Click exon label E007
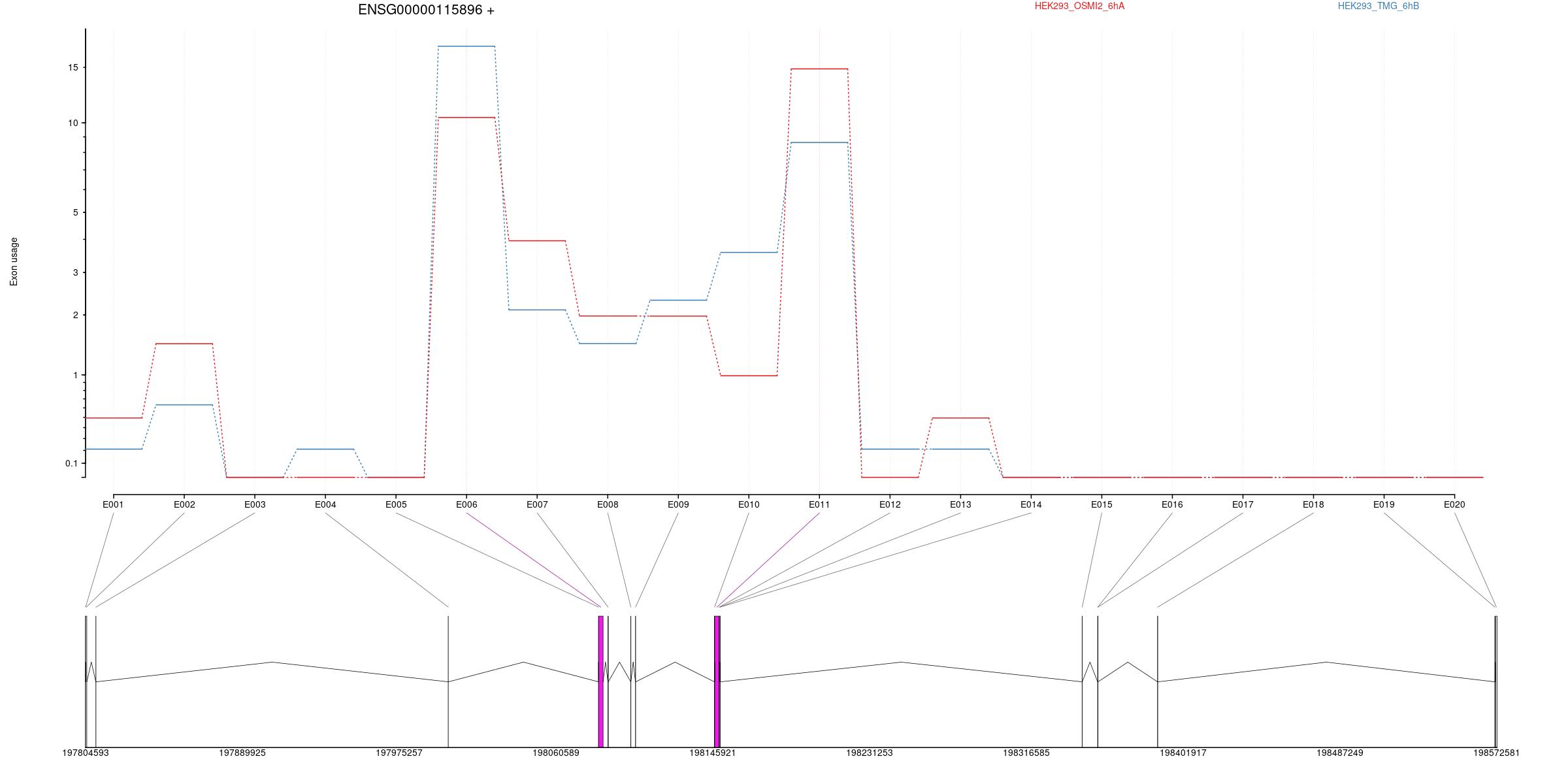This screenshot has height=784, width=1568. (537, 504)
